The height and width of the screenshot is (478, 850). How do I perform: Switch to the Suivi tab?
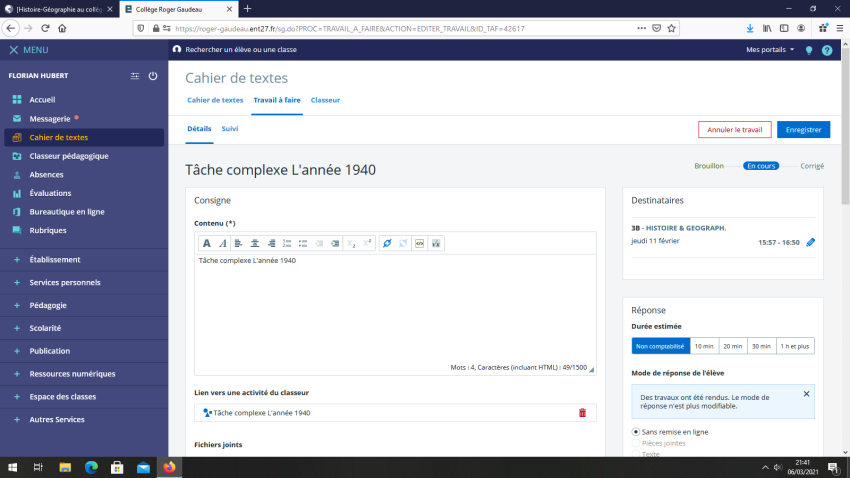(x=230, y=129)
